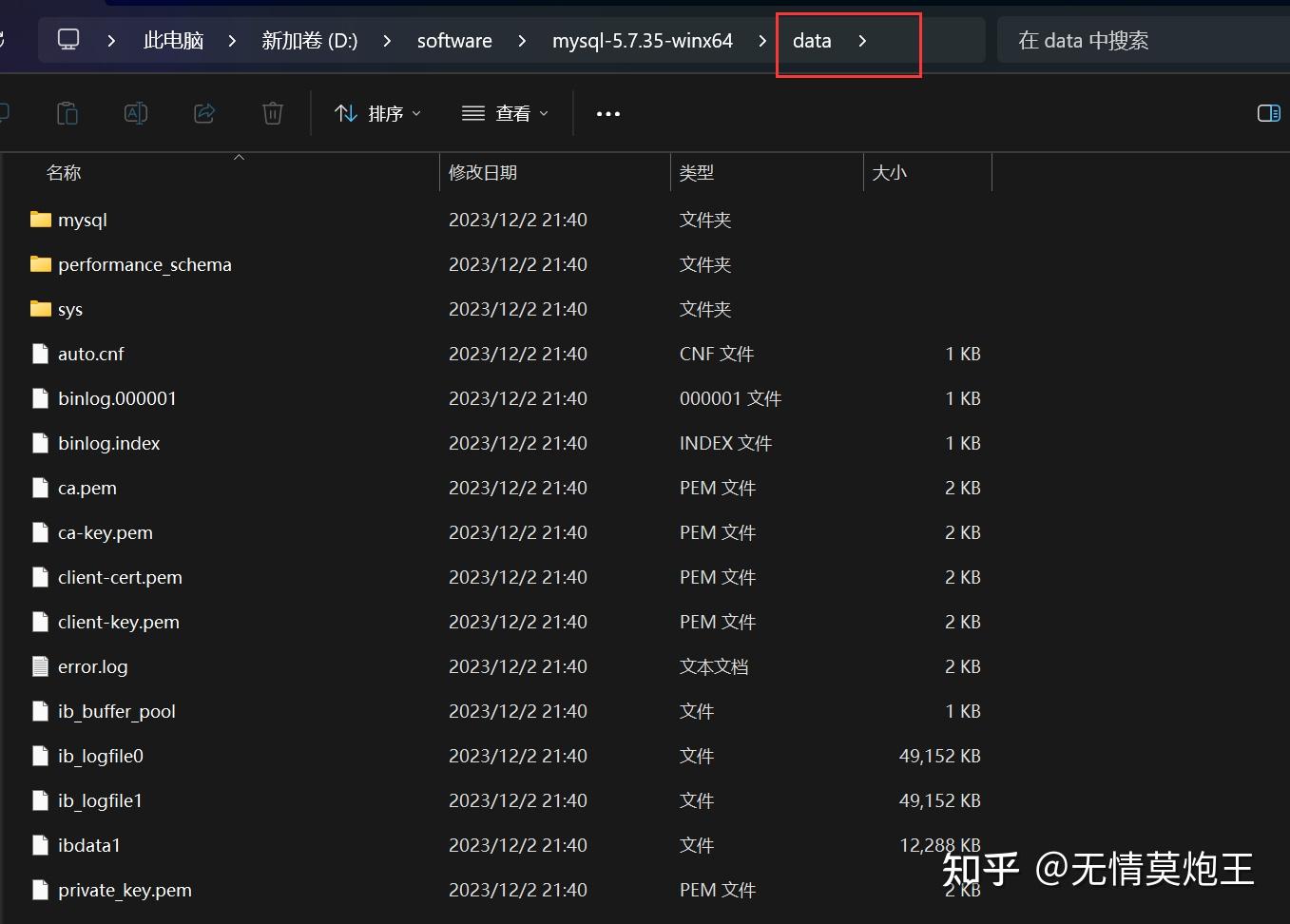
Task: Expand the breadcrumb chevron after data
Action: point(862,40)
